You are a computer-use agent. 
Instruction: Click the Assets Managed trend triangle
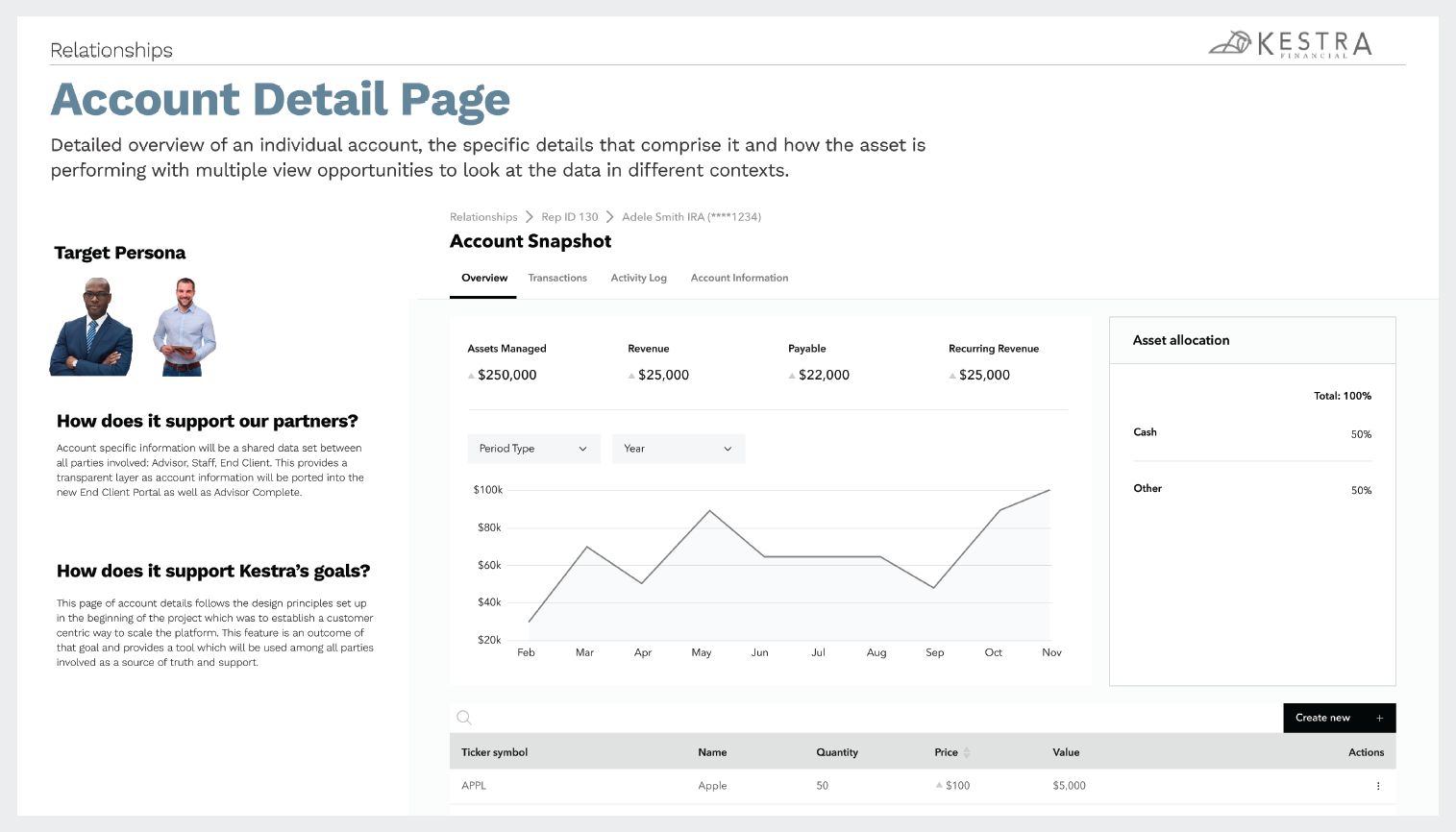[x=471, y=376]
